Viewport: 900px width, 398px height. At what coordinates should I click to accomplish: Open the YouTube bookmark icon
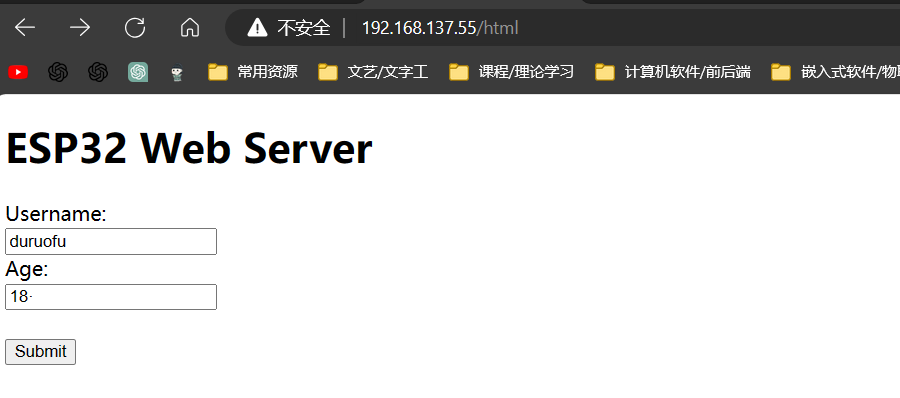(x=18, y=72)
